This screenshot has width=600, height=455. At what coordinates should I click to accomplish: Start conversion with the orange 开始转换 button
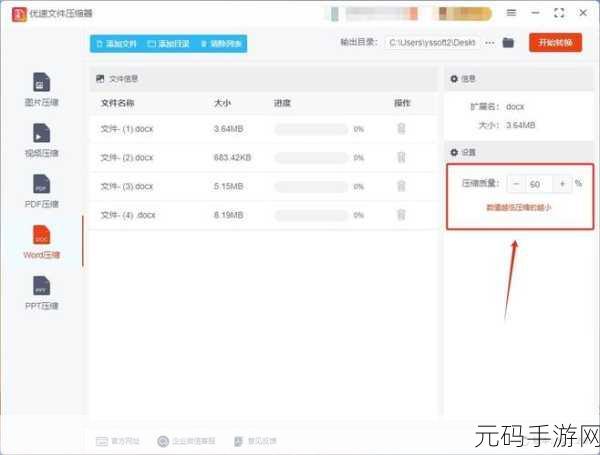point(555,42)
